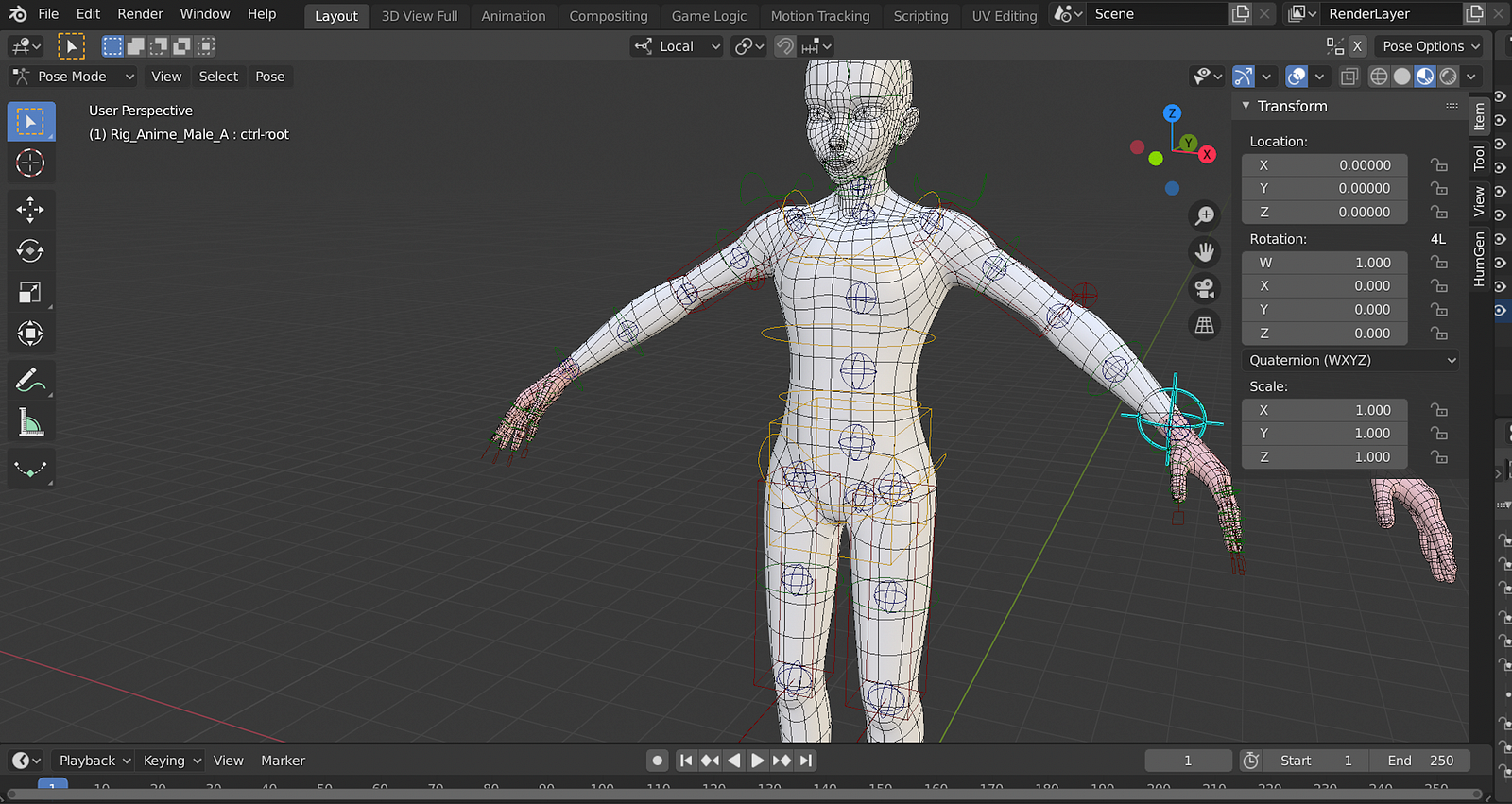This screenshot has width=1512, height=804.
Task: Open Pose Options popover
Action: [1428, 46]
